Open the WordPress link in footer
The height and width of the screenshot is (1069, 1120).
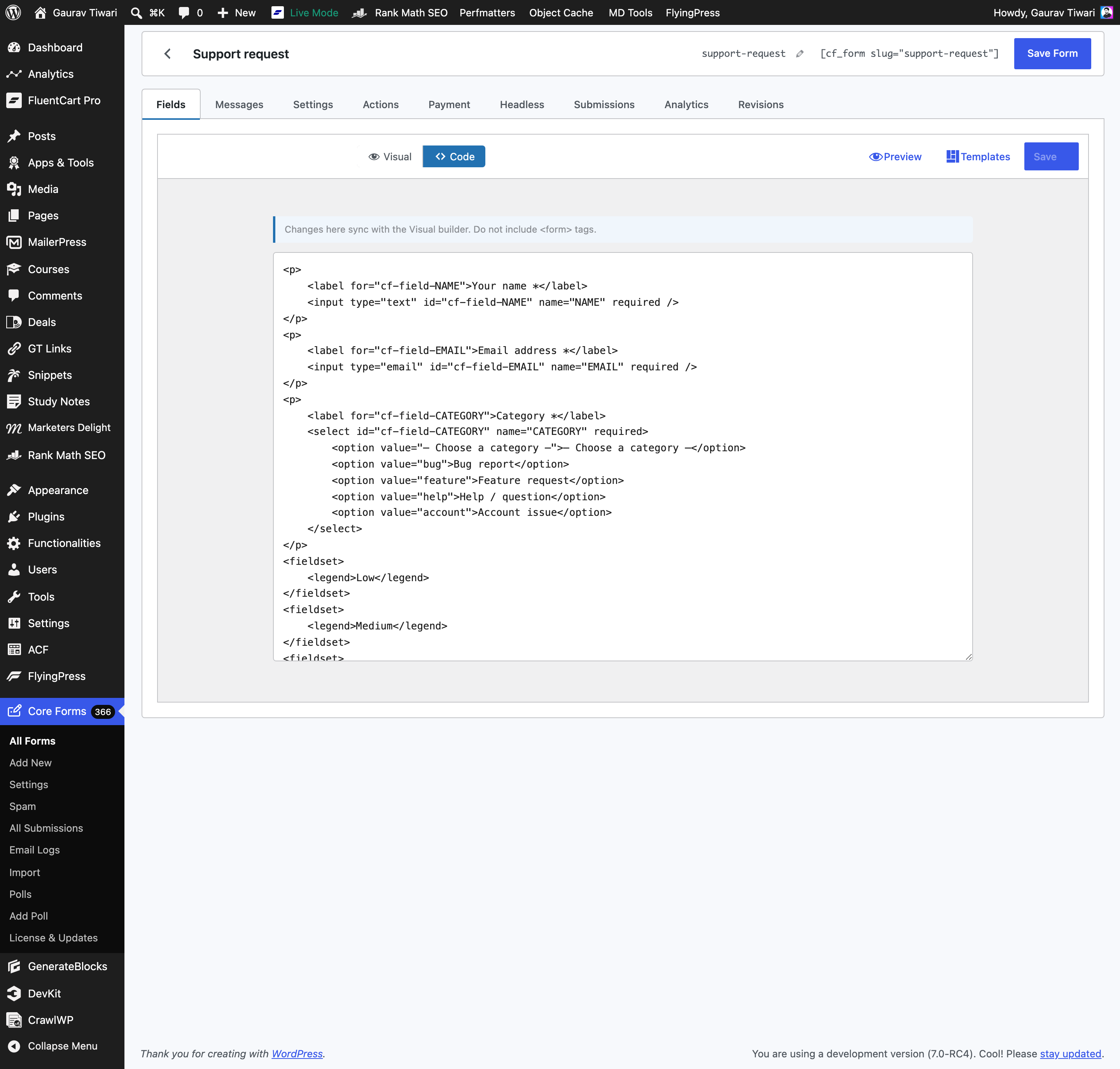pyautogui.click(x=297, y=1053)
